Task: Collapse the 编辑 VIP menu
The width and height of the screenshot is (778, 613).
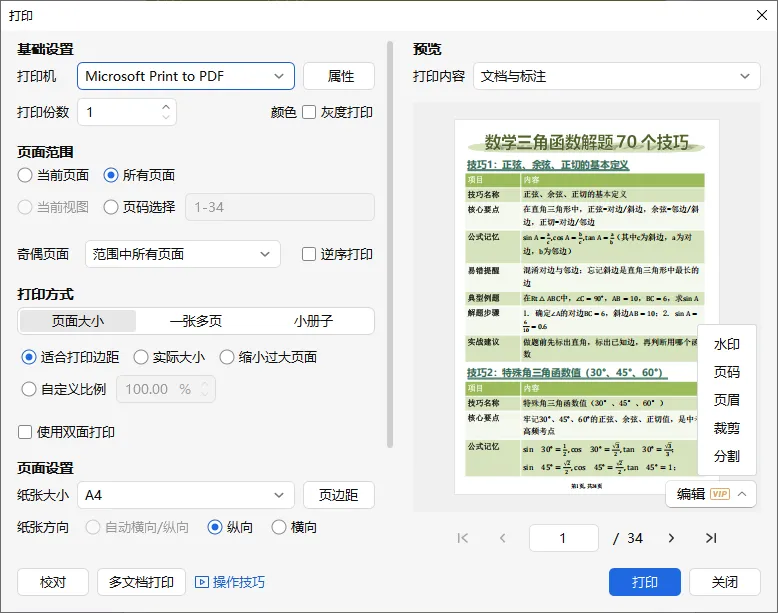Action: click(x=742, y=494)
